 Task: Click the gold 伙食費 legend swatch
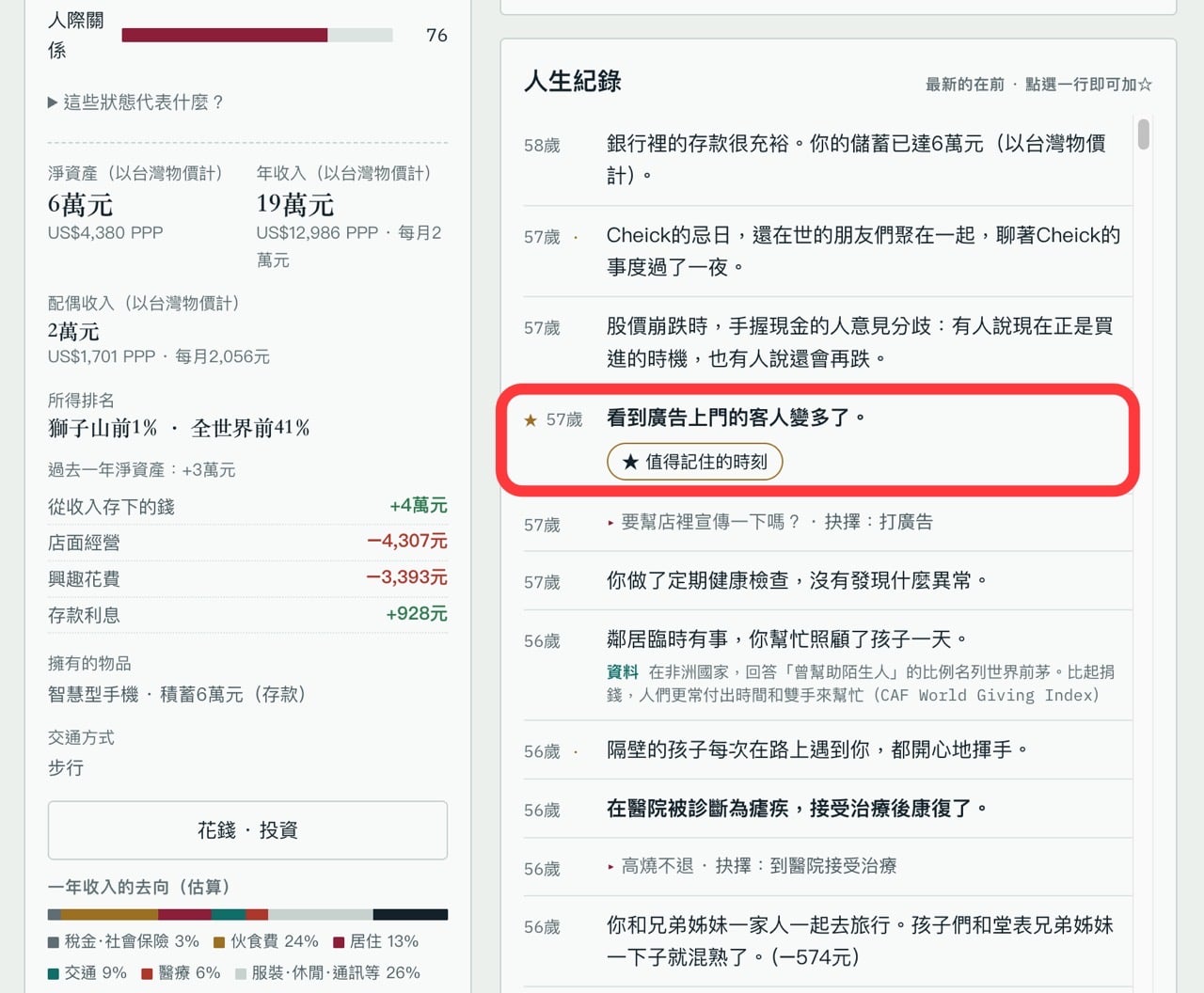pyautogui.click(x=219, y=942)
